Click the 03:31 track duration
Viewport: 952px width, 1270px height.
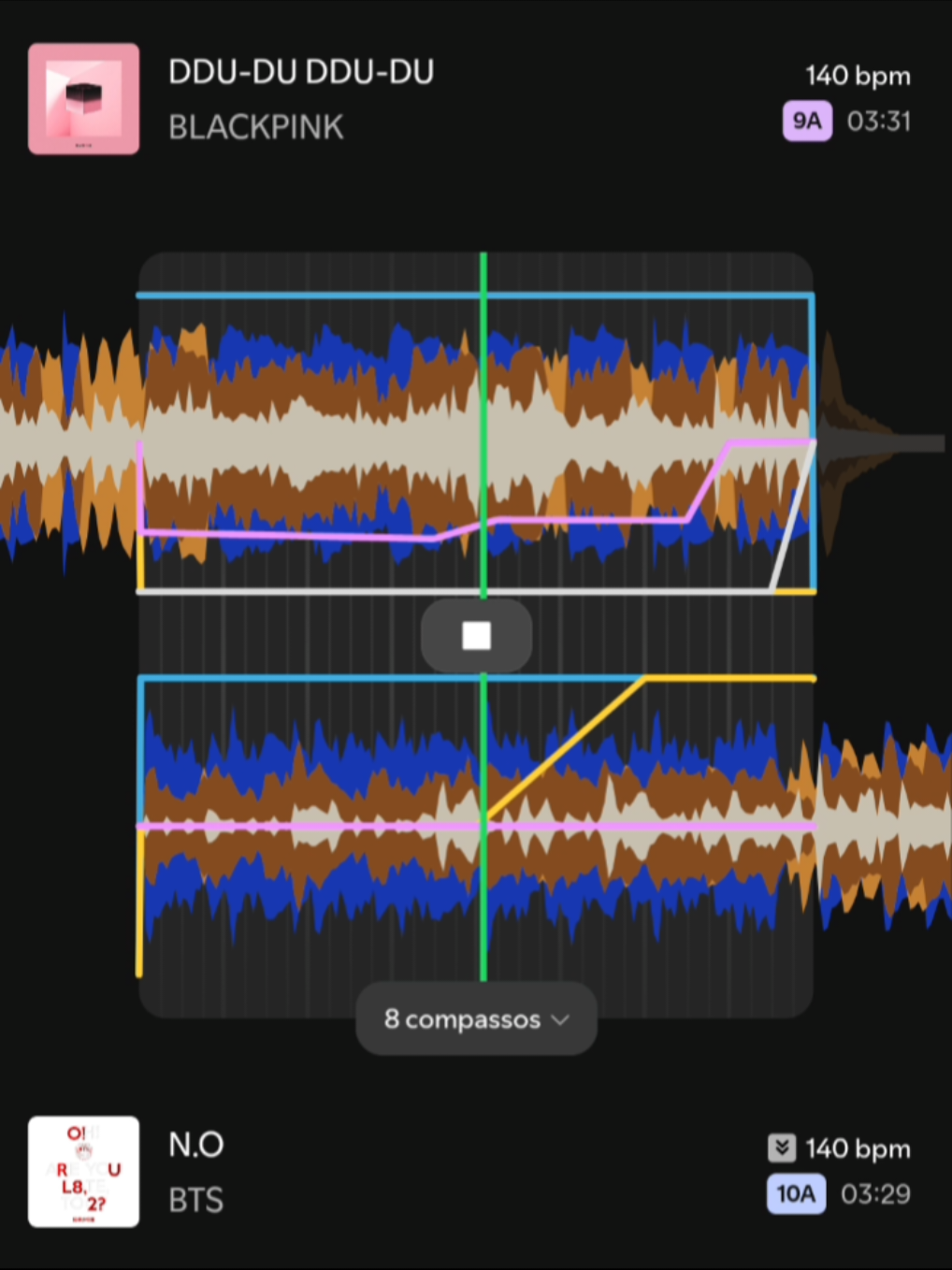[x=879, y=121]
